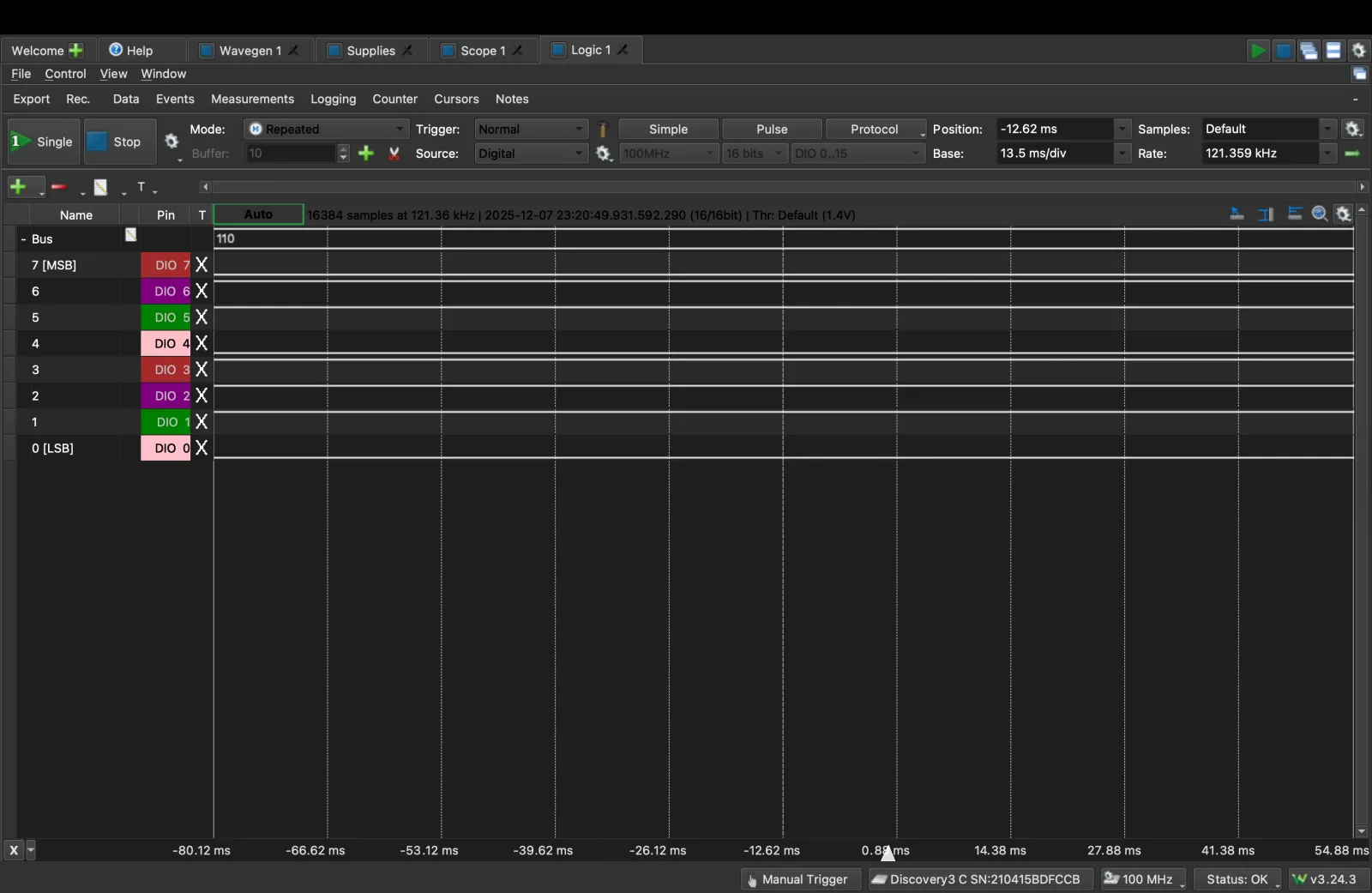The height and width of the screenshot is (893, 1372).
Task: Toggle trigger condition X for DIO 2
Action: (202, 396)
